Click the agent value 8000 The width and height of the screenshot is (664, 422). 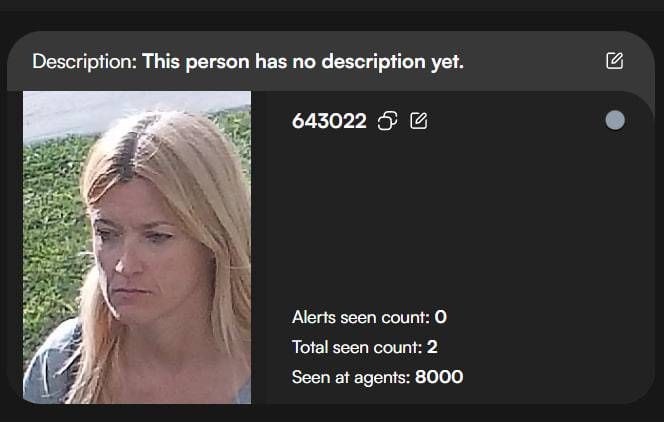439,377
